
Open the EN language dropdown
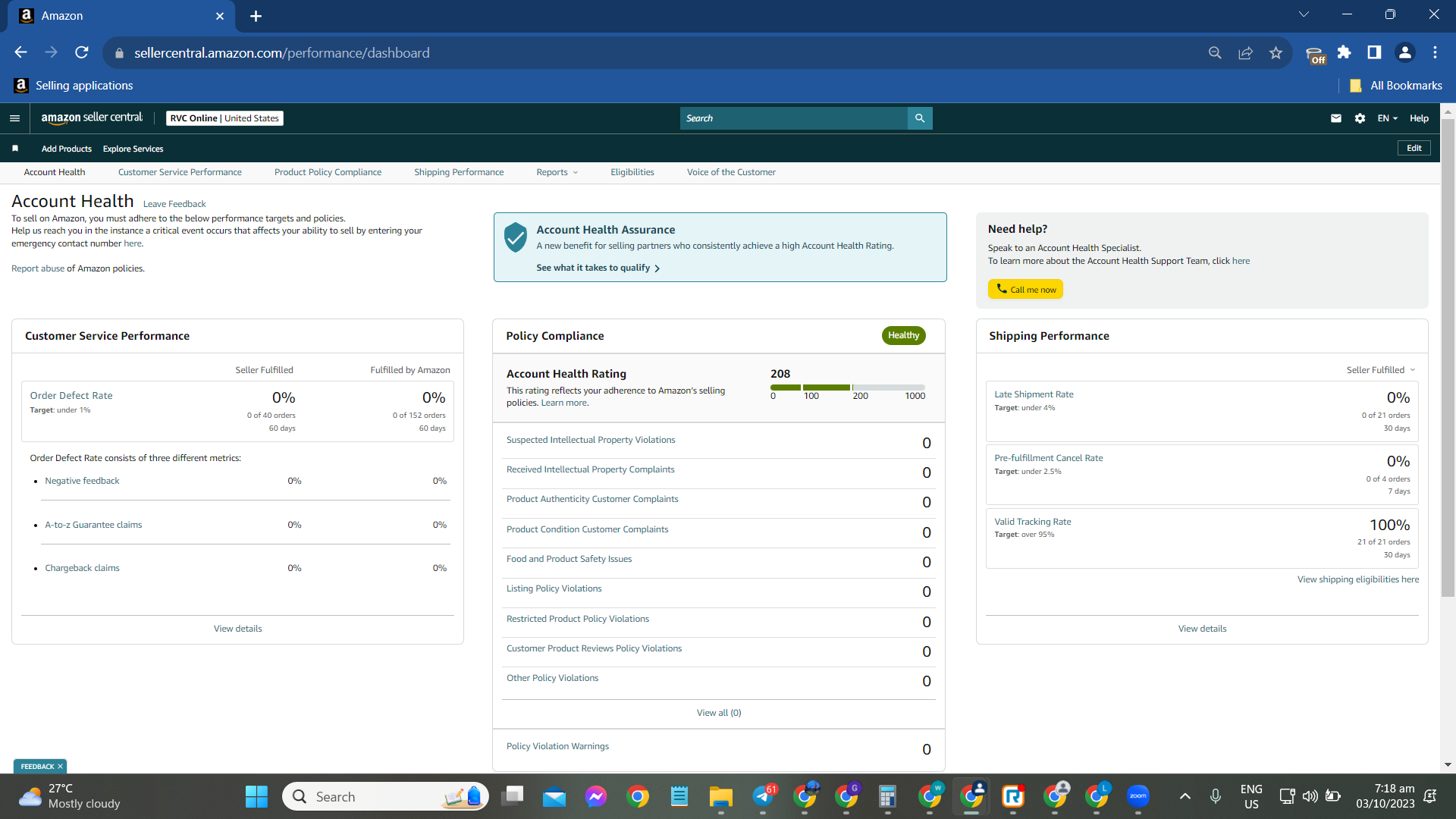coord(1387,118)
